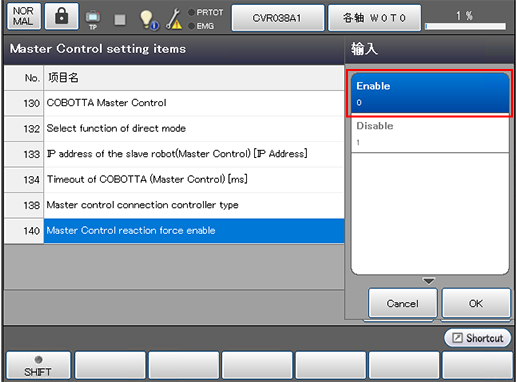This screenshot has width=516, height=382.
Task: Select row 138 Master control connection controller type
Action: (174, 205)
